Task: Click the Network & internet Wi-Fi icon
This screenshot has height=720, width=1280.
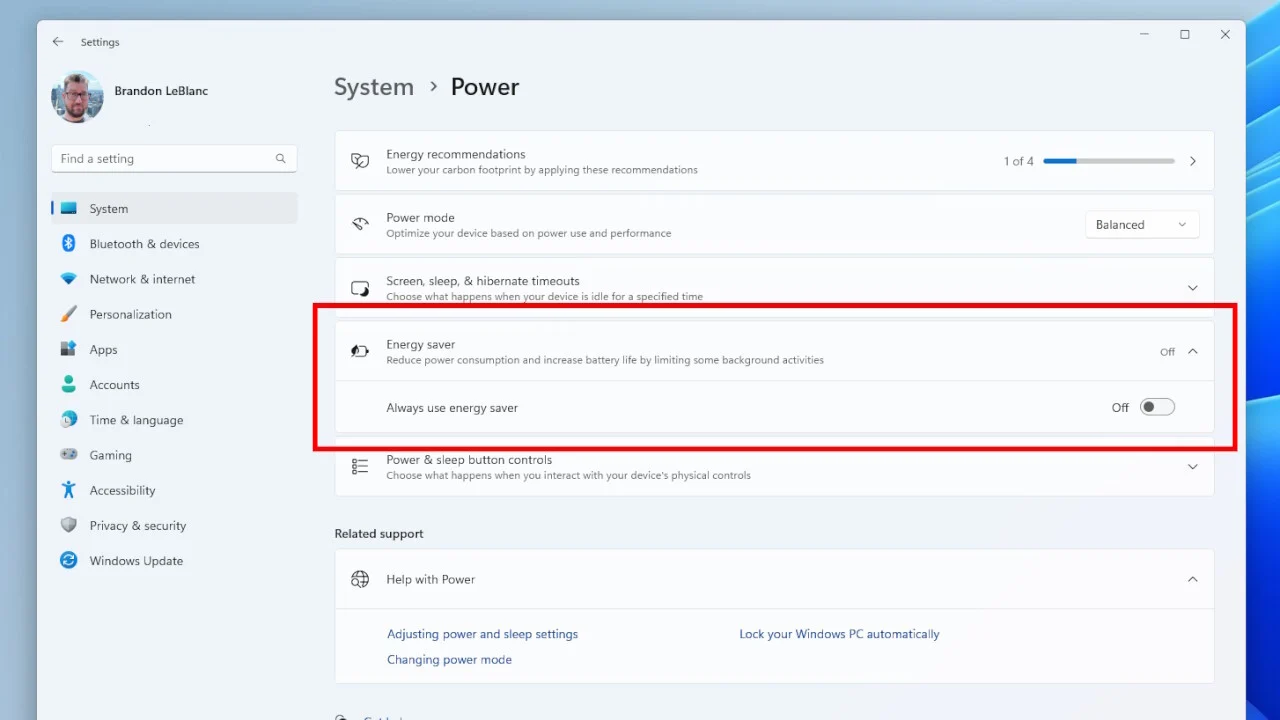Action: (69, 279)
